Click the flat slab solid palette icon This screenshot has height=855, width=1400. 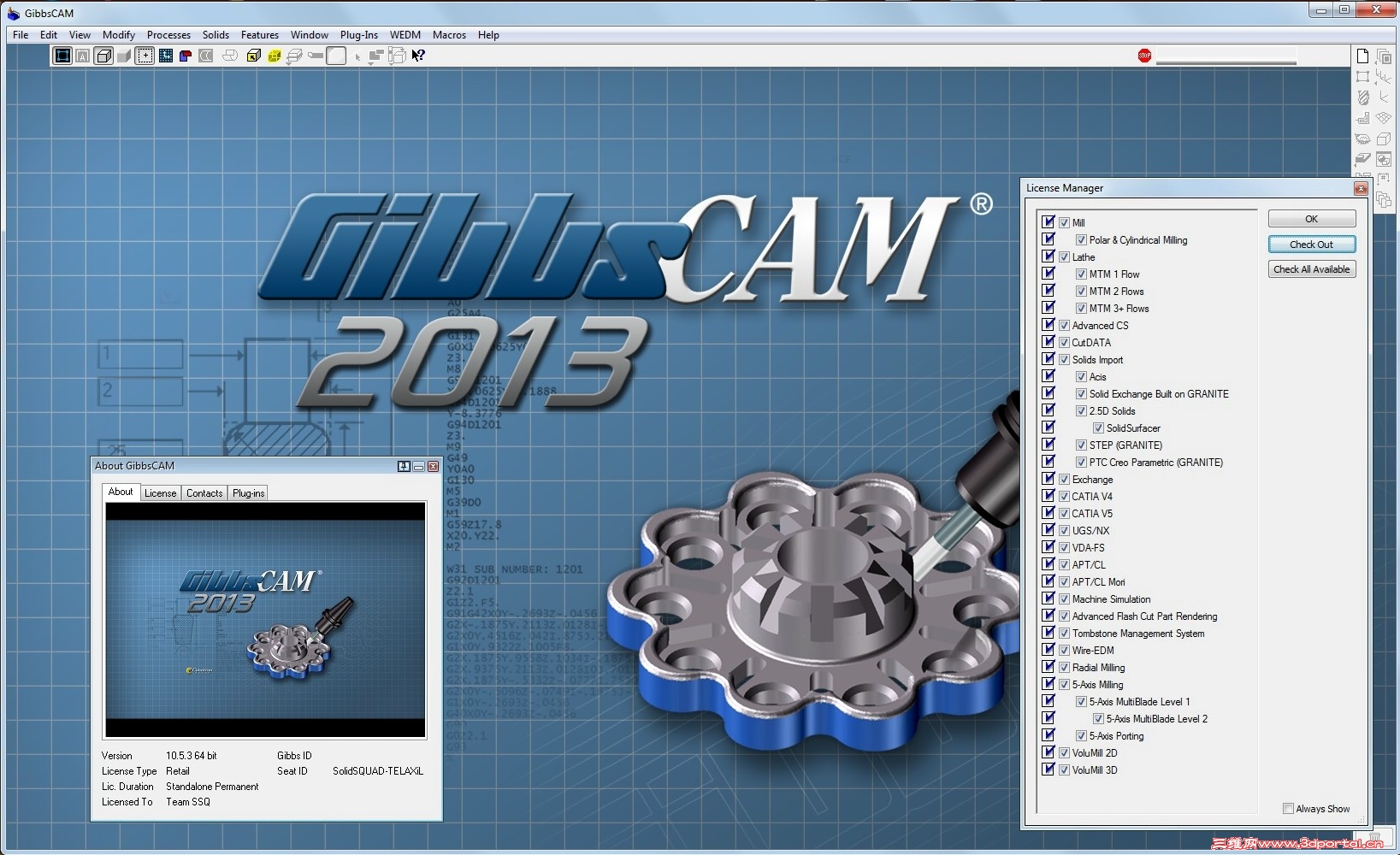[1363, 159]
